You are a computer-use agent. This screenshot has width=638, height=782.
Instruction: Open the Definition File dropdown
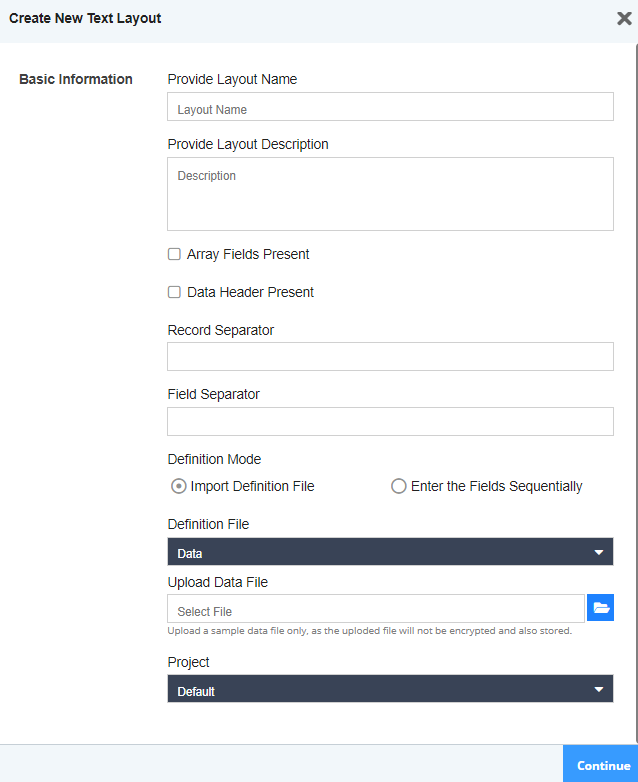(390, 552)
